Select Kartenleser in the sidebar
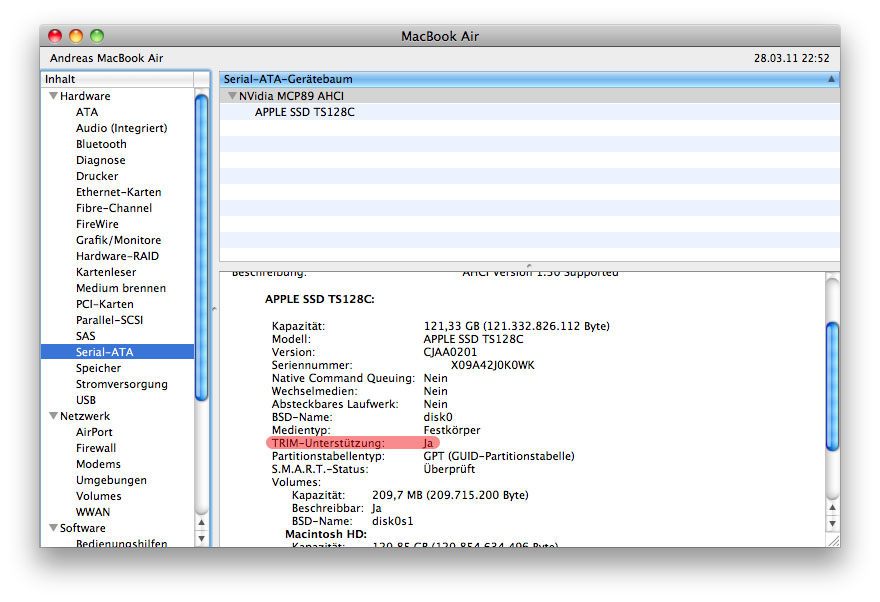This screenshot has width=880, height=602. click(106, 272)
